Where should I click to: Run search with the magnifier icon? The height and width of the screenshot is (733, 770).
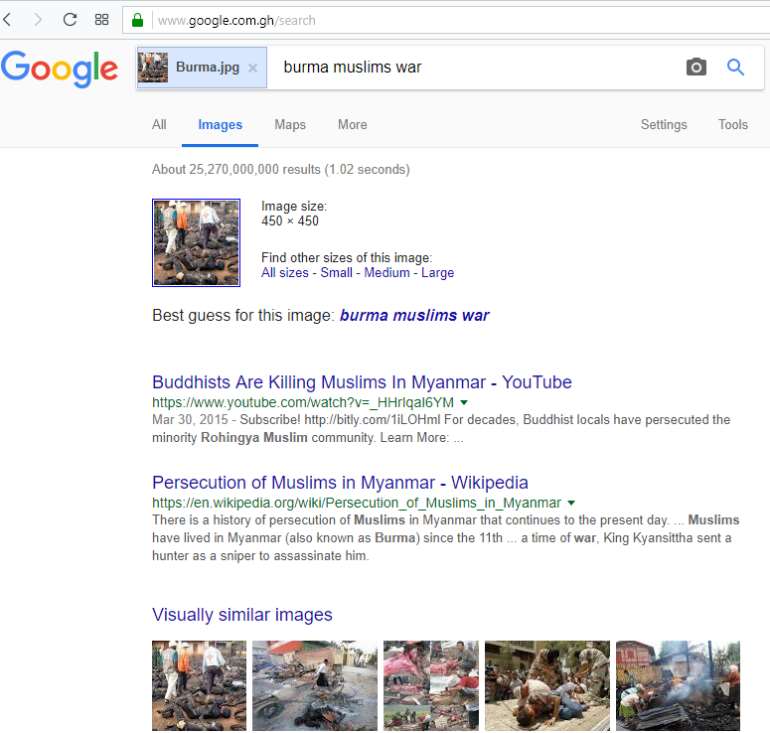[x=735, y=67]
